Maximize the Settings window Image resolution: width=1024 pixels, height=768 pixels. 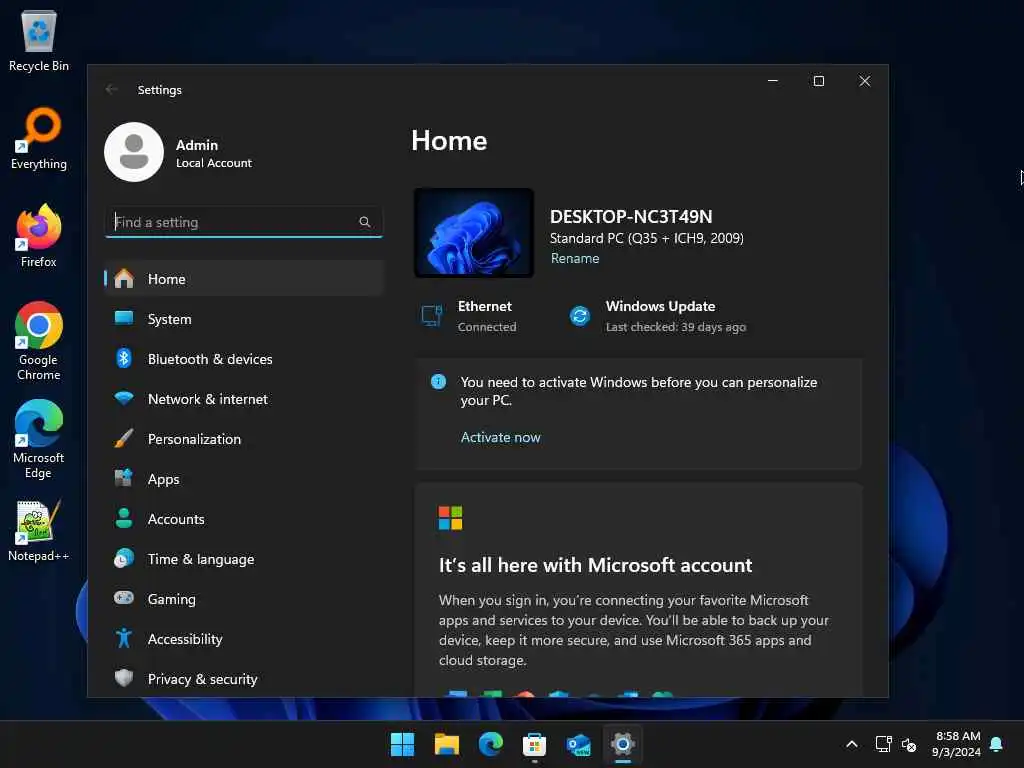819,81
